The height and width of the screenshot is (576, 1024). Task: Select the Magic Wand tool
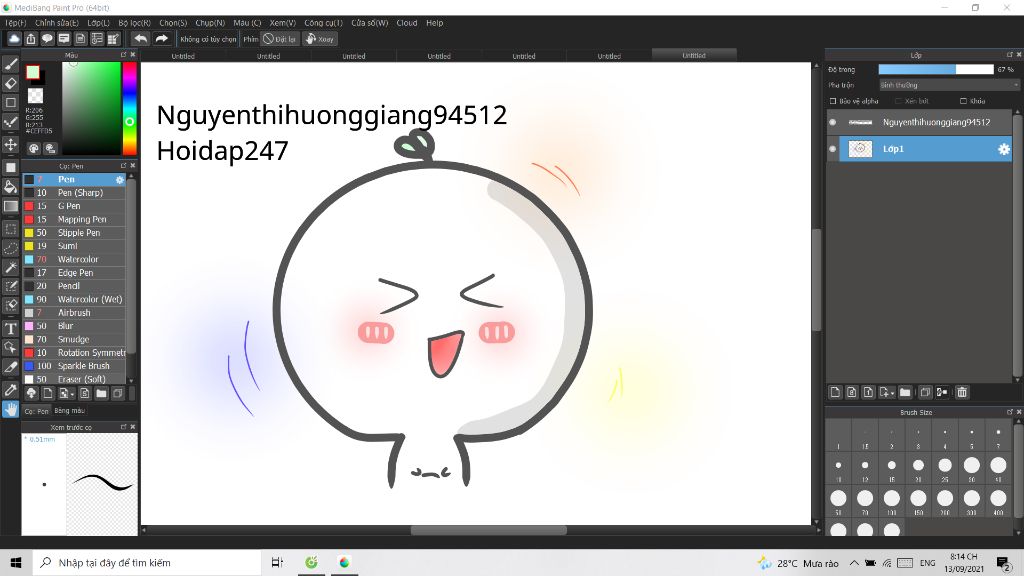point(10,267)
